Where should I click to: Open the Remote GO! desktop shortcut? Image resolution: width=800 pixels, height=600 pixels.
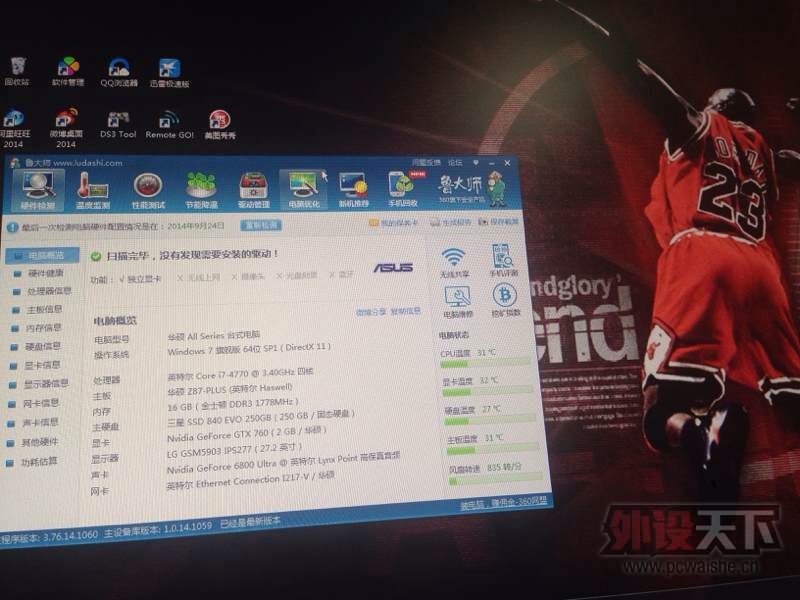click(x=169, y=125)
